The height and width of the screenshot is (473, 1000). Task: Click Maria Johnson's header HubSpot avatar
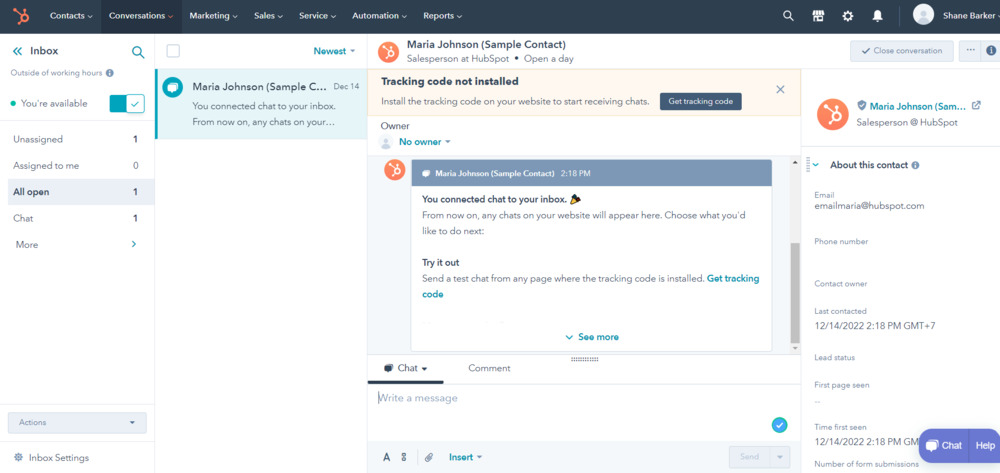click(388, 52)
